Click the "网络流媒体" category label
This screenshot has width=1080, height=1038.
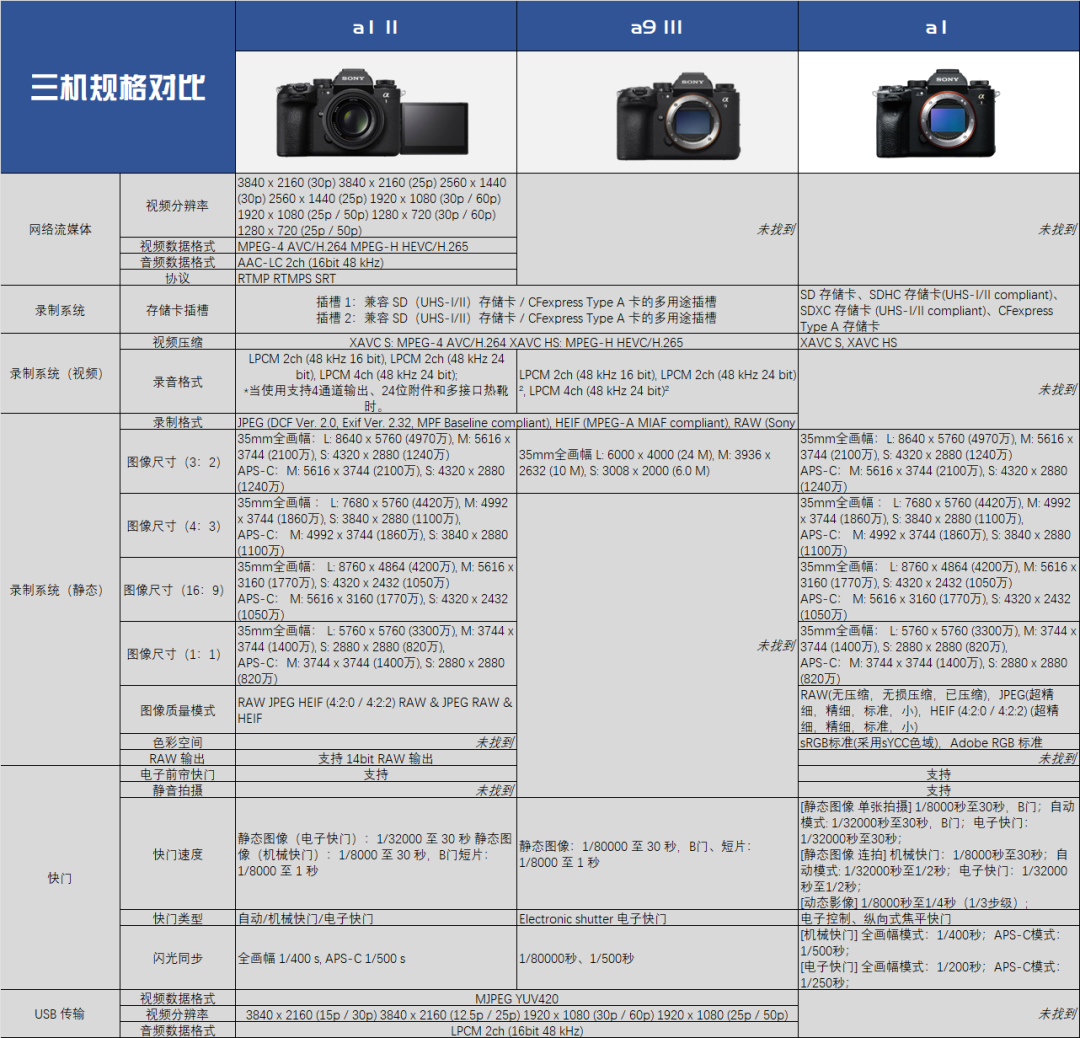click(x=60, y=229)
